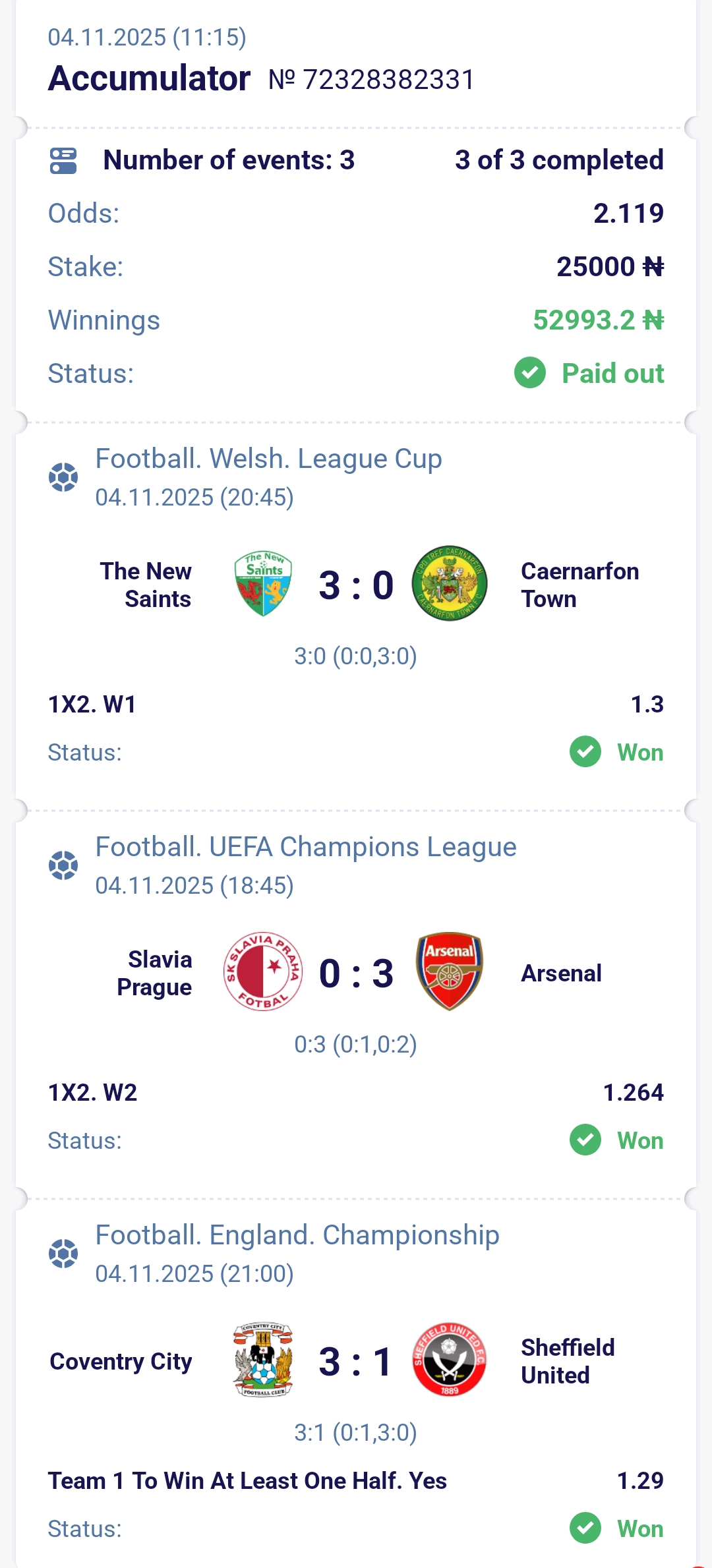Tap the Slavia Prague club logo

point(263,972)
